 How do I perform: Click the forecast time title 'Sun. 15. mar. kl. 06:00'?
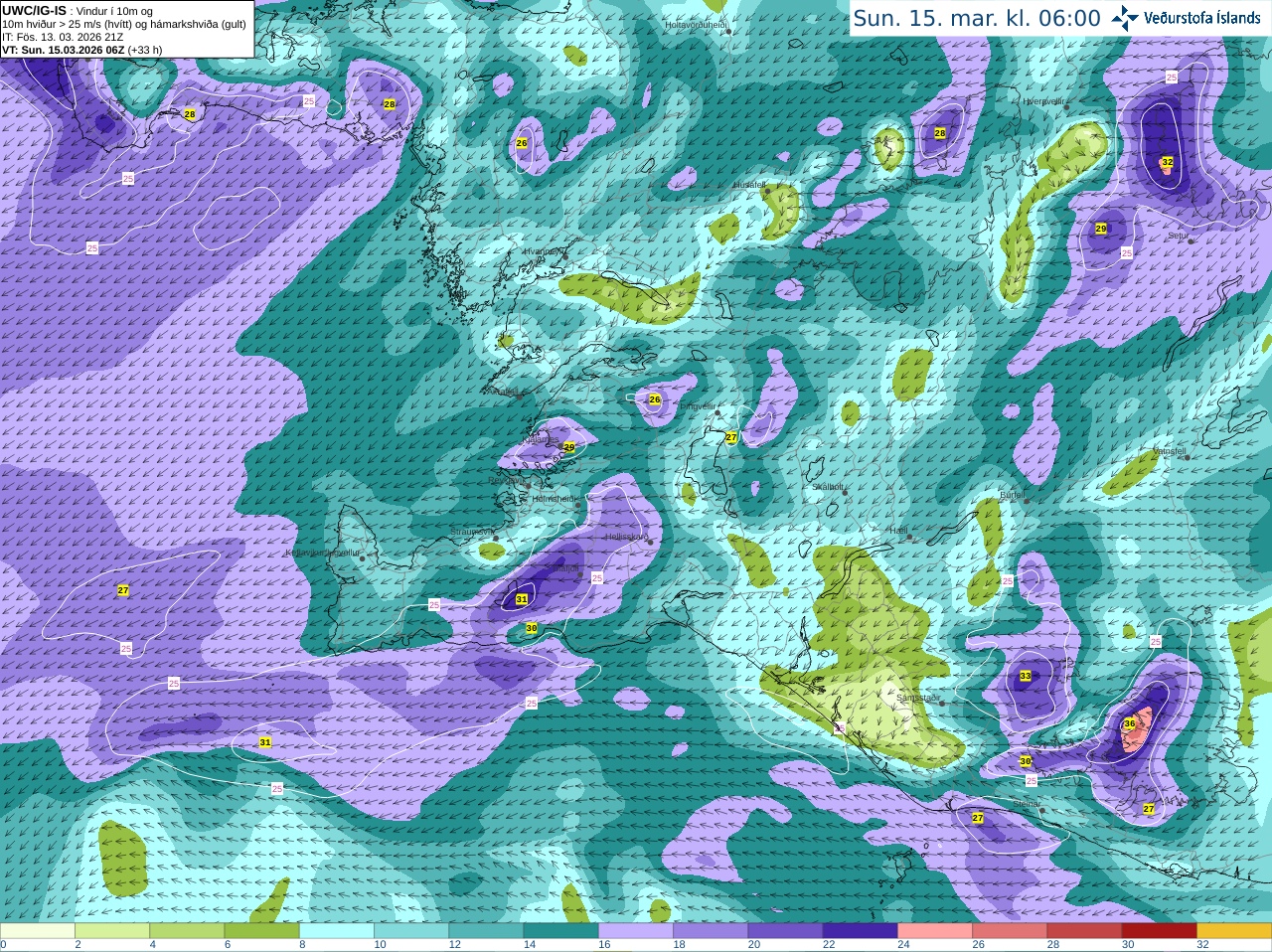point(977,18)
